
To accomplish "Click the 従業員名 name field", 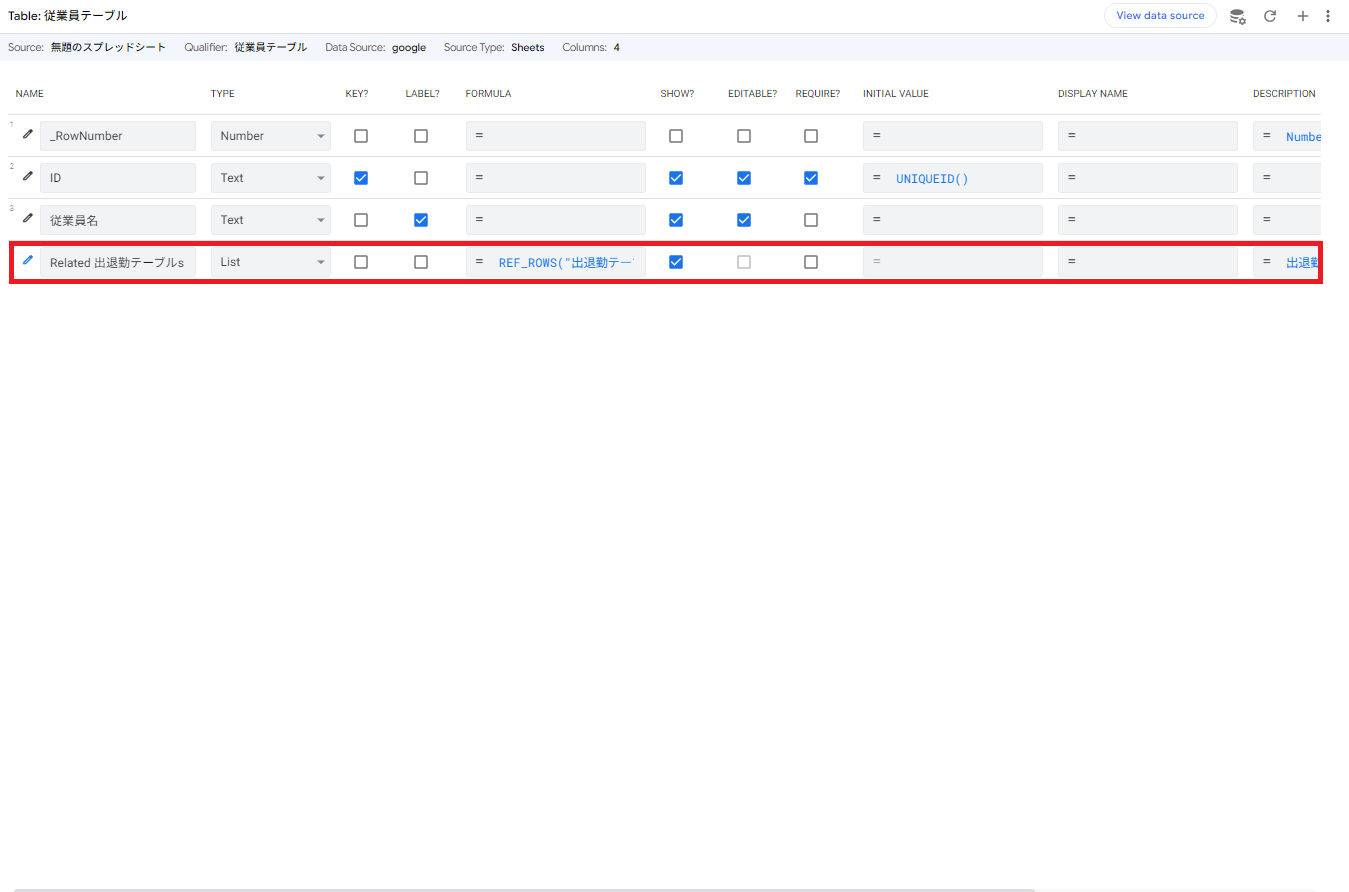I will point(118,220).
